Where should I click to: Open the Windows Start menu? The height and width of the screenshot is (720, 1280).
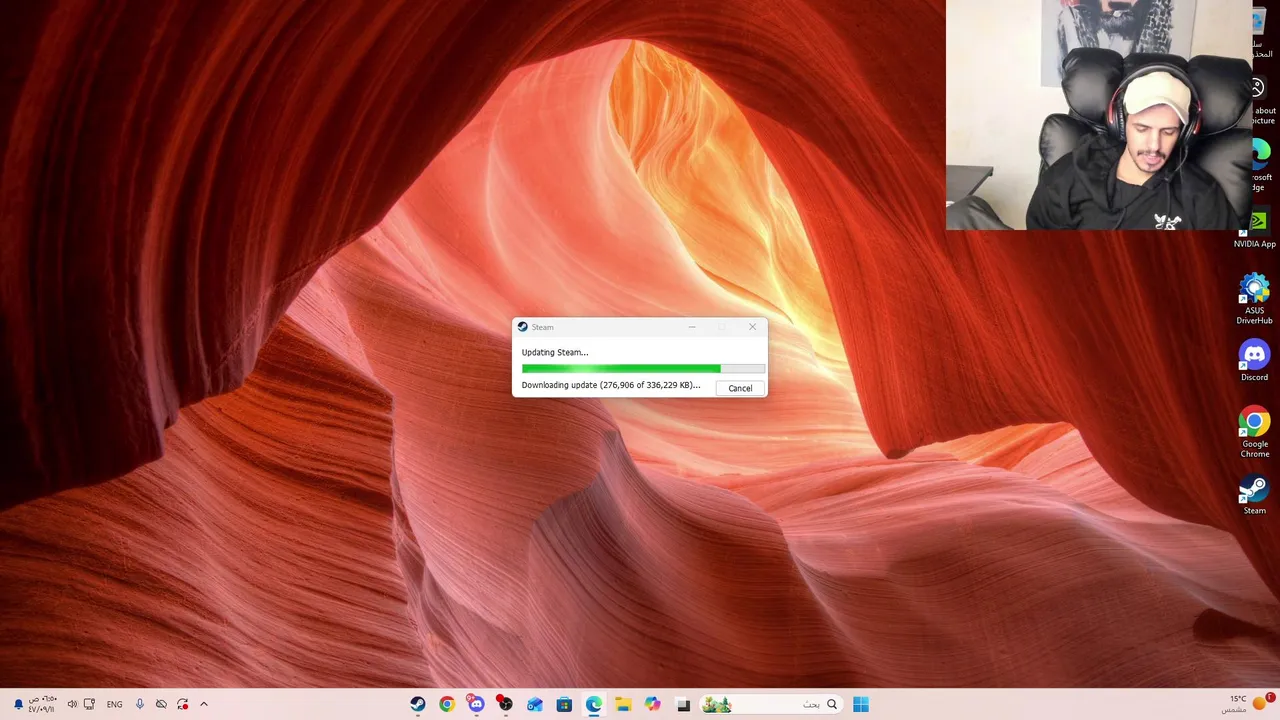[x=861, y=704]
